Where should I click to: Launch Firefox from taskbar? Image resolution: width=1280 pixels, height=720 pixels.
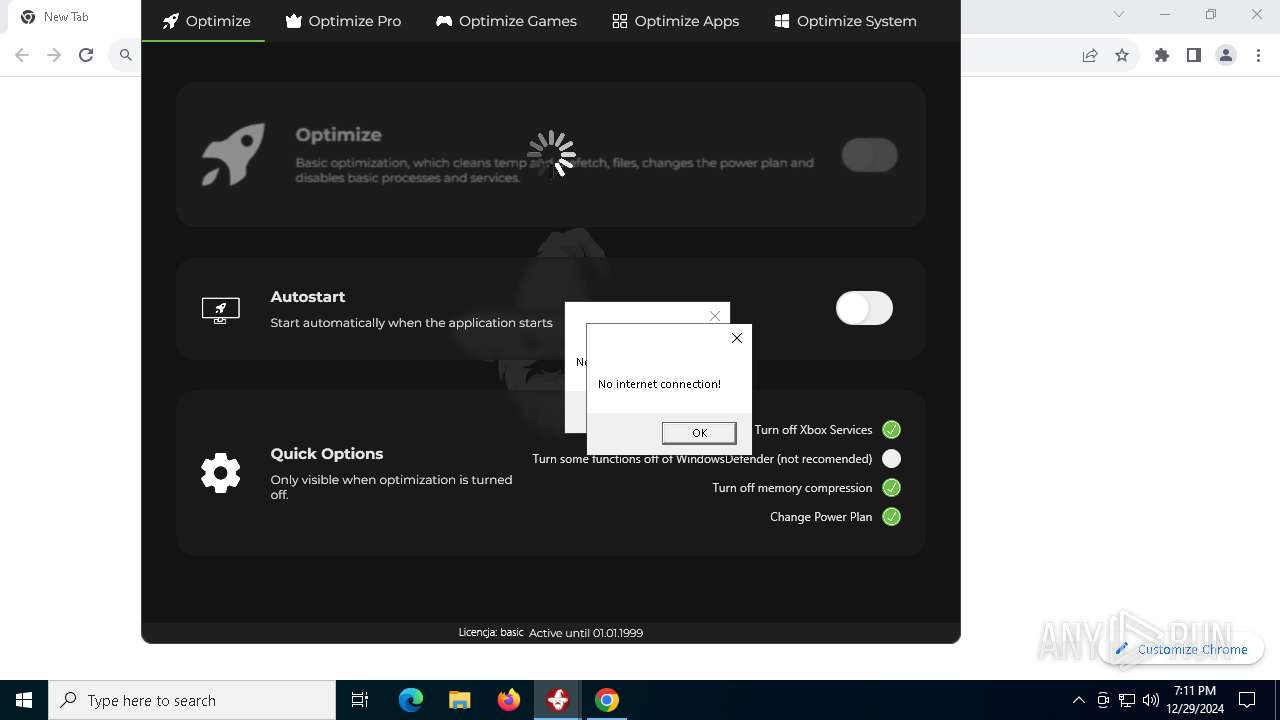click(509, 700)
